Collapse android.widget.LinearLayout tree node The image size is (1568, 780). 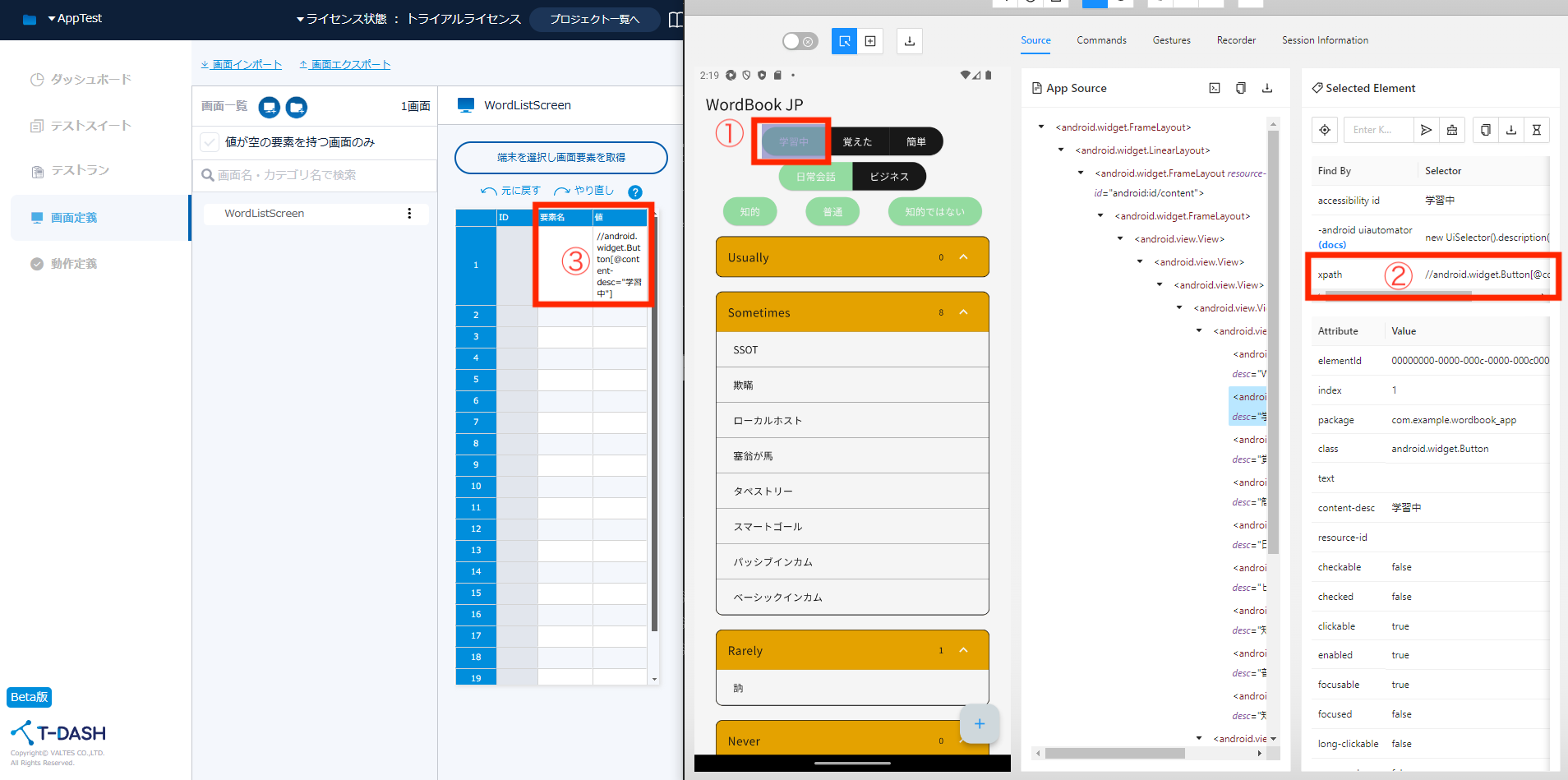point(1061,150)
